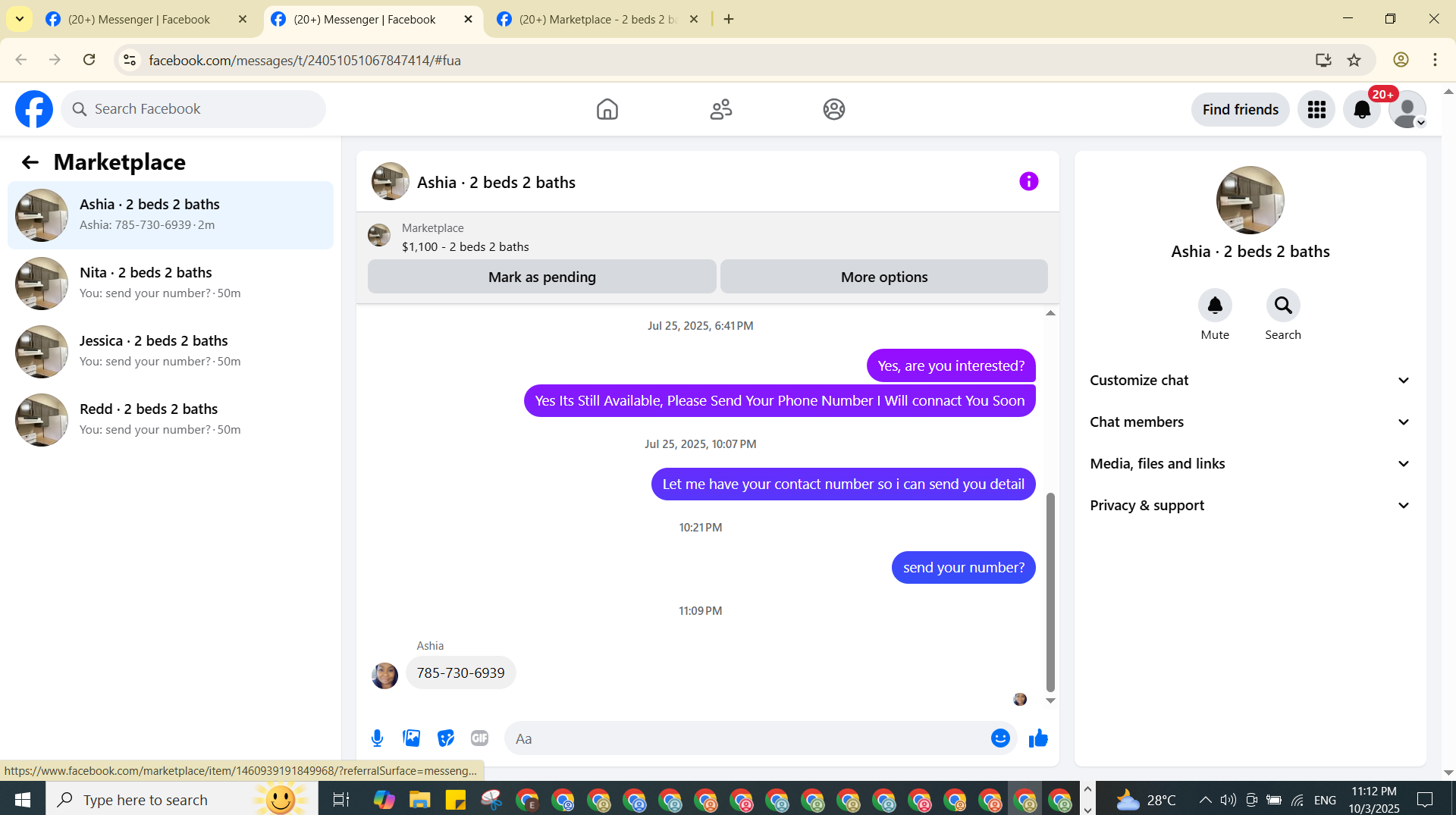Open the $1,100 Marketplace listing link
Screen dimensions: 1456x815
click(465, 247)
